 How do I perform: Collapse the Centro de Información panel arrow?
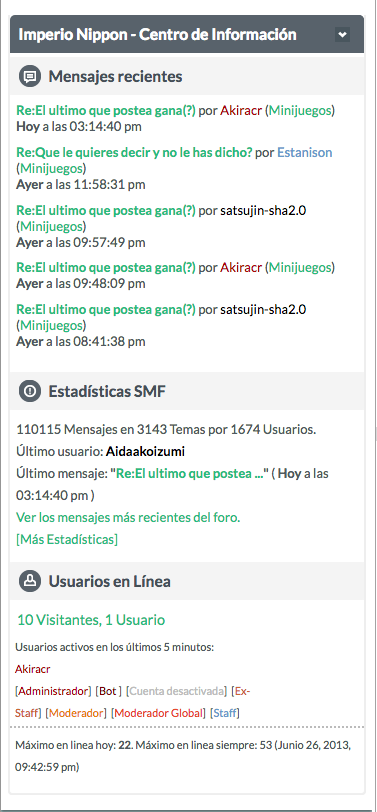[342, 35]
